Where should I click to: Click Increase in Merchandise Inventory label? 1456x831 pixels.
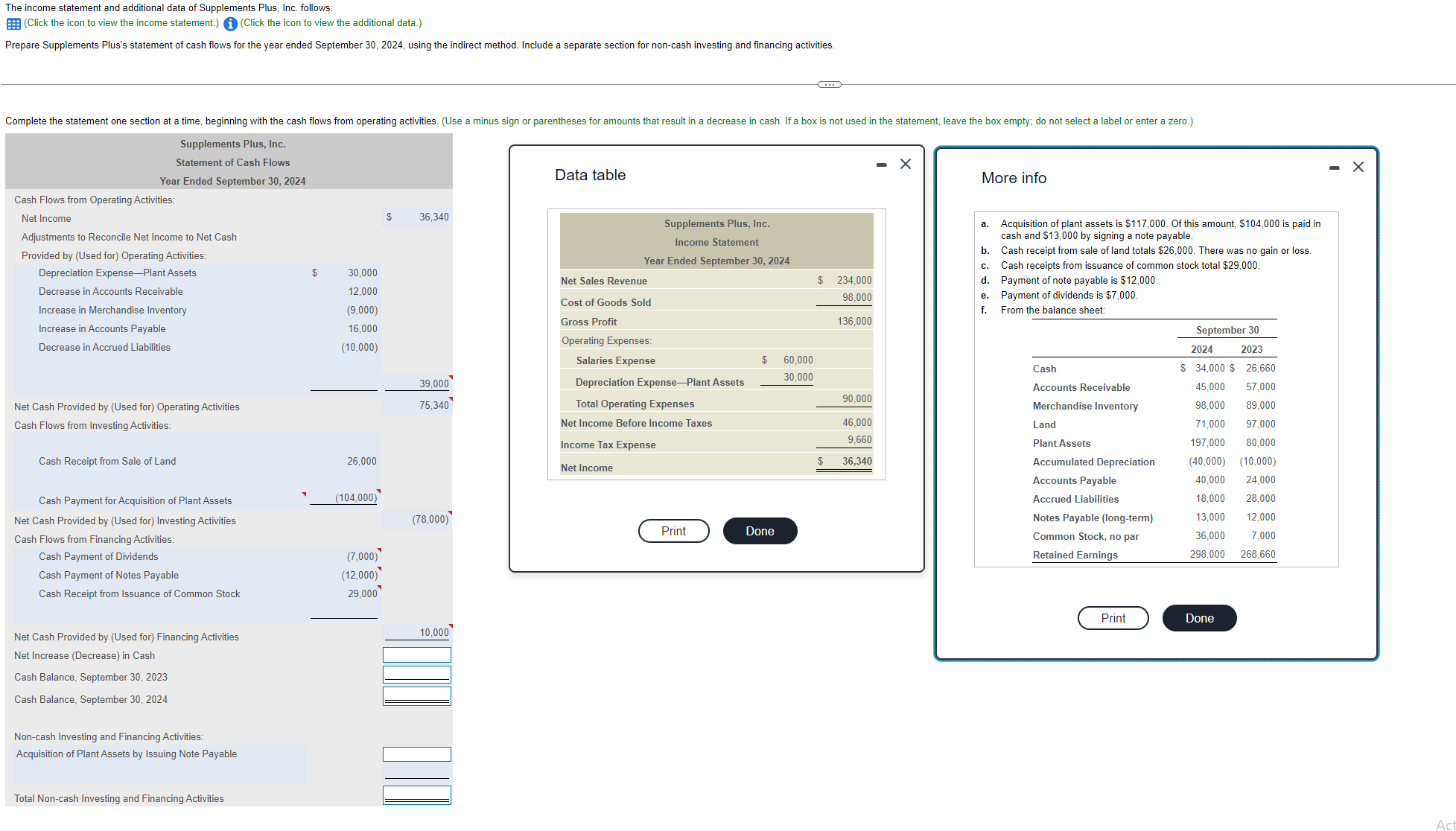112,311
